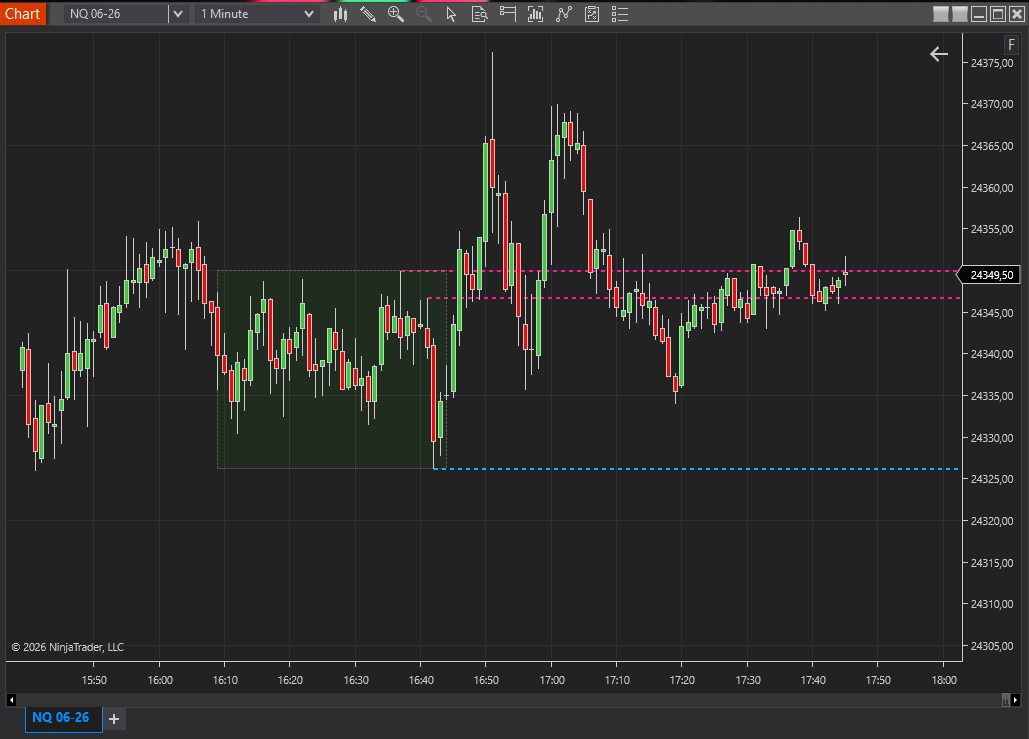1029x739 pixels.
Task: Open the chart style bars icon
Action: click(x=341, y=14)
